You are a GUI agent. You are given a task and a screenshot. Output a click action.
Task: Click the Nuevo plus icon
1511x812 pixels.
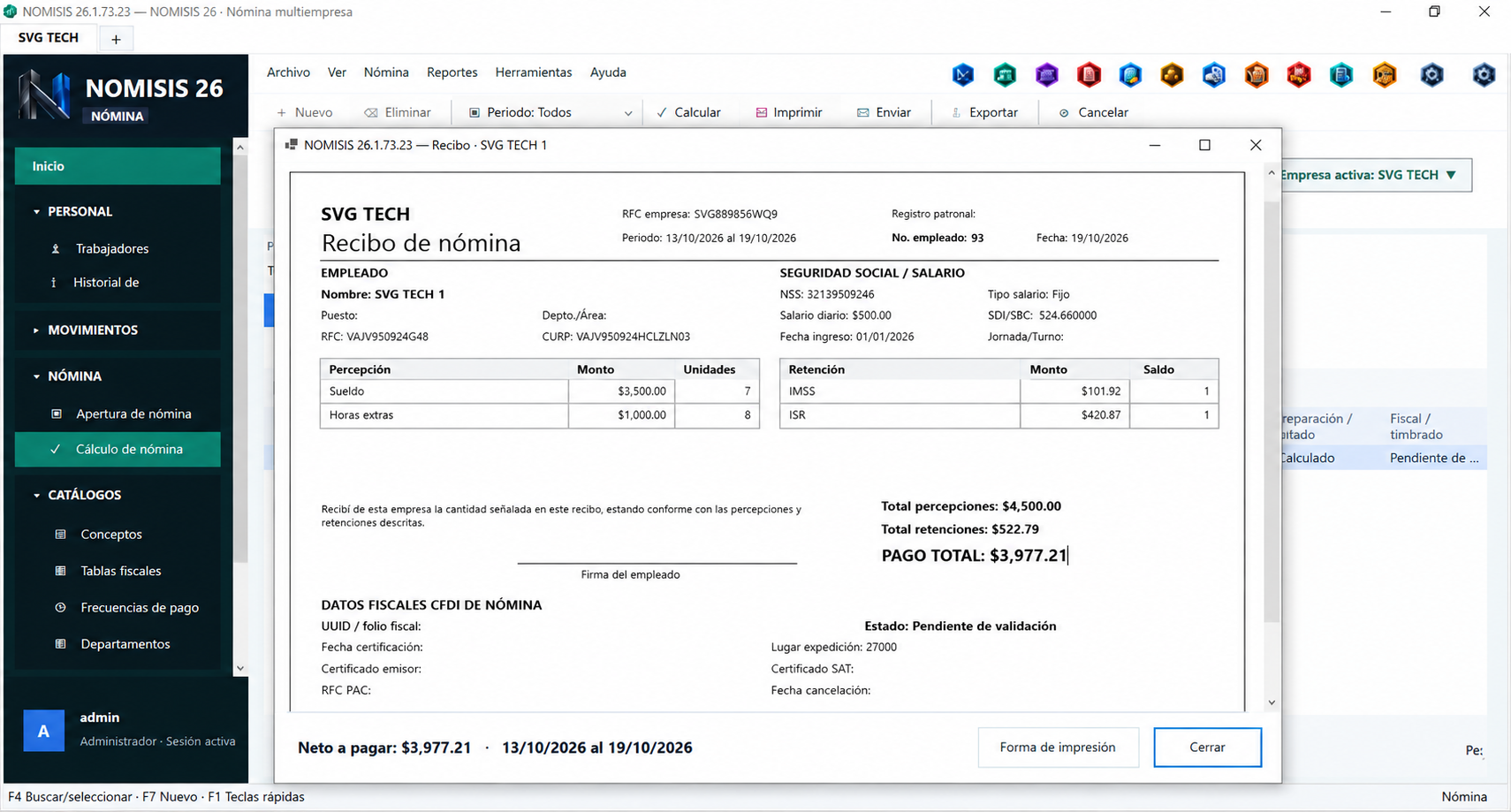tap(282, 113)
